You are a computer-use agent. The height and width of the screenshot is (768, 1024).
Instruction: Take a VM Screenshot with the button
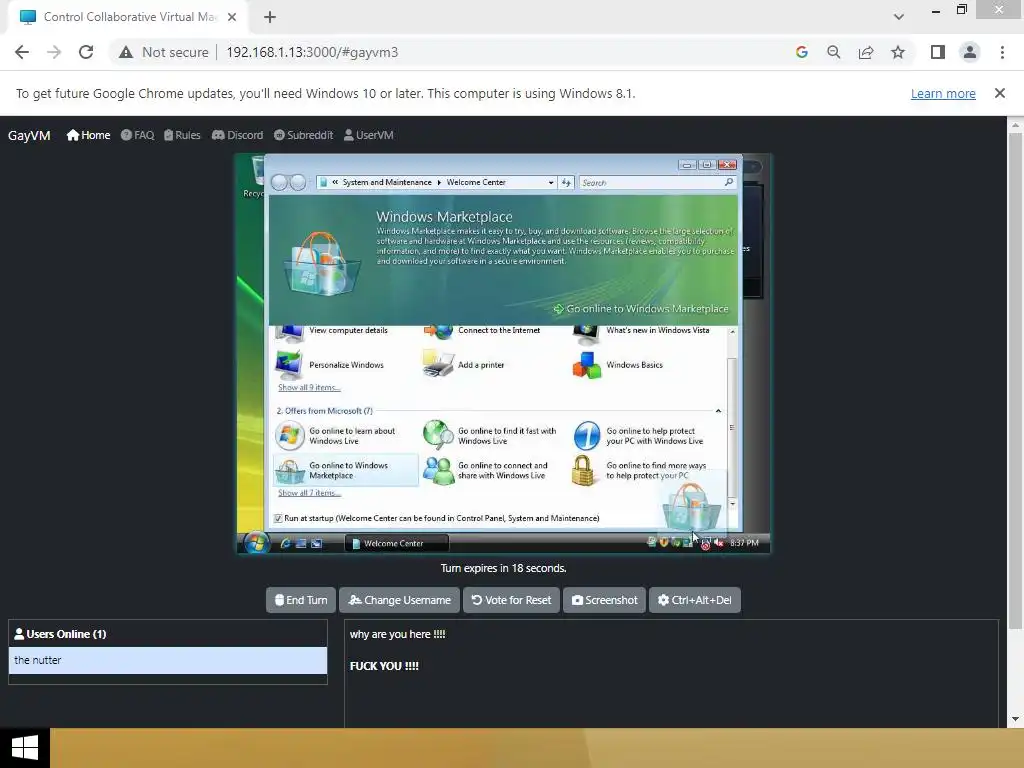pos(605,600)
